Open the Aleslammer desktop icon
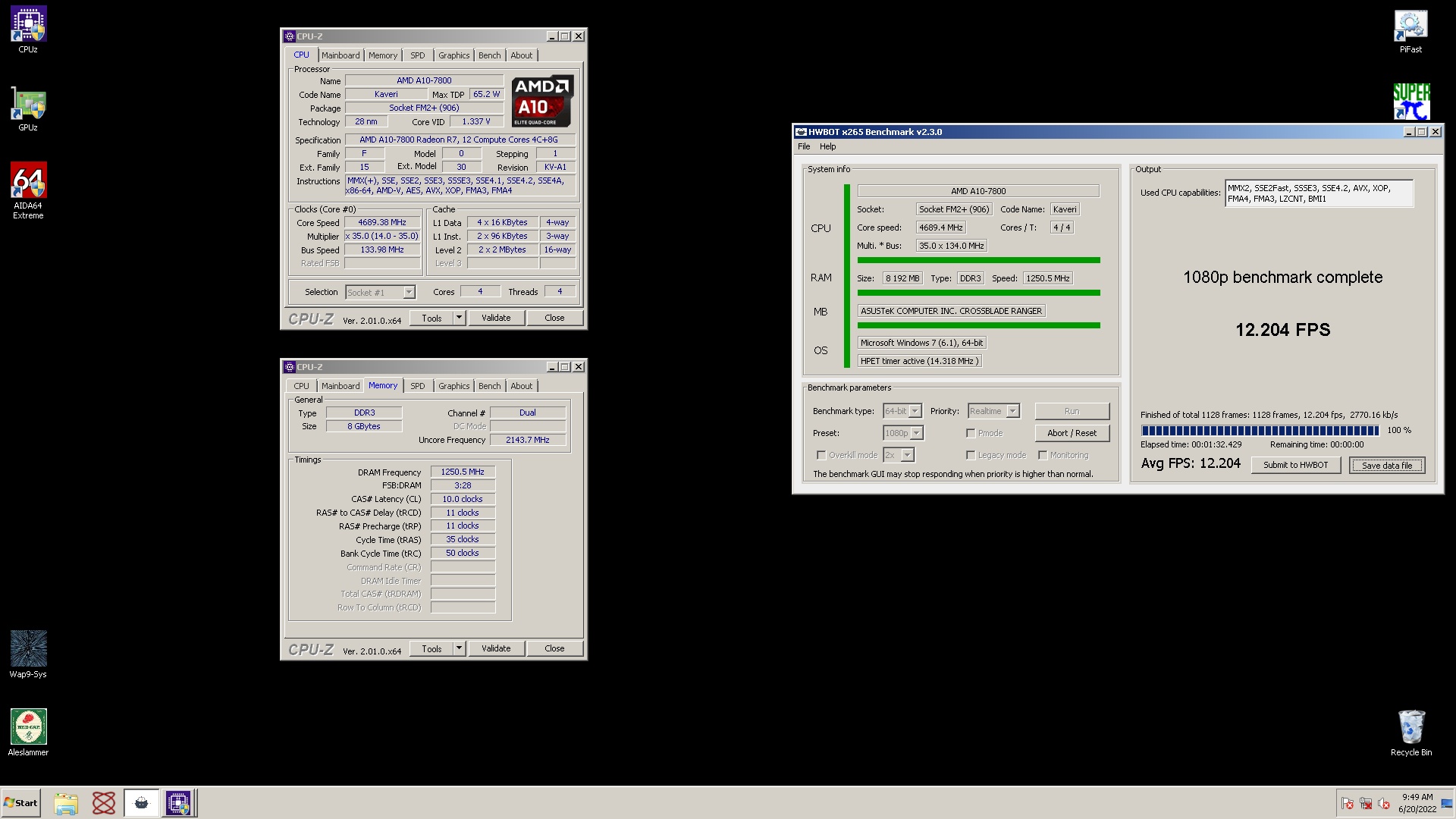 point(28,726)
